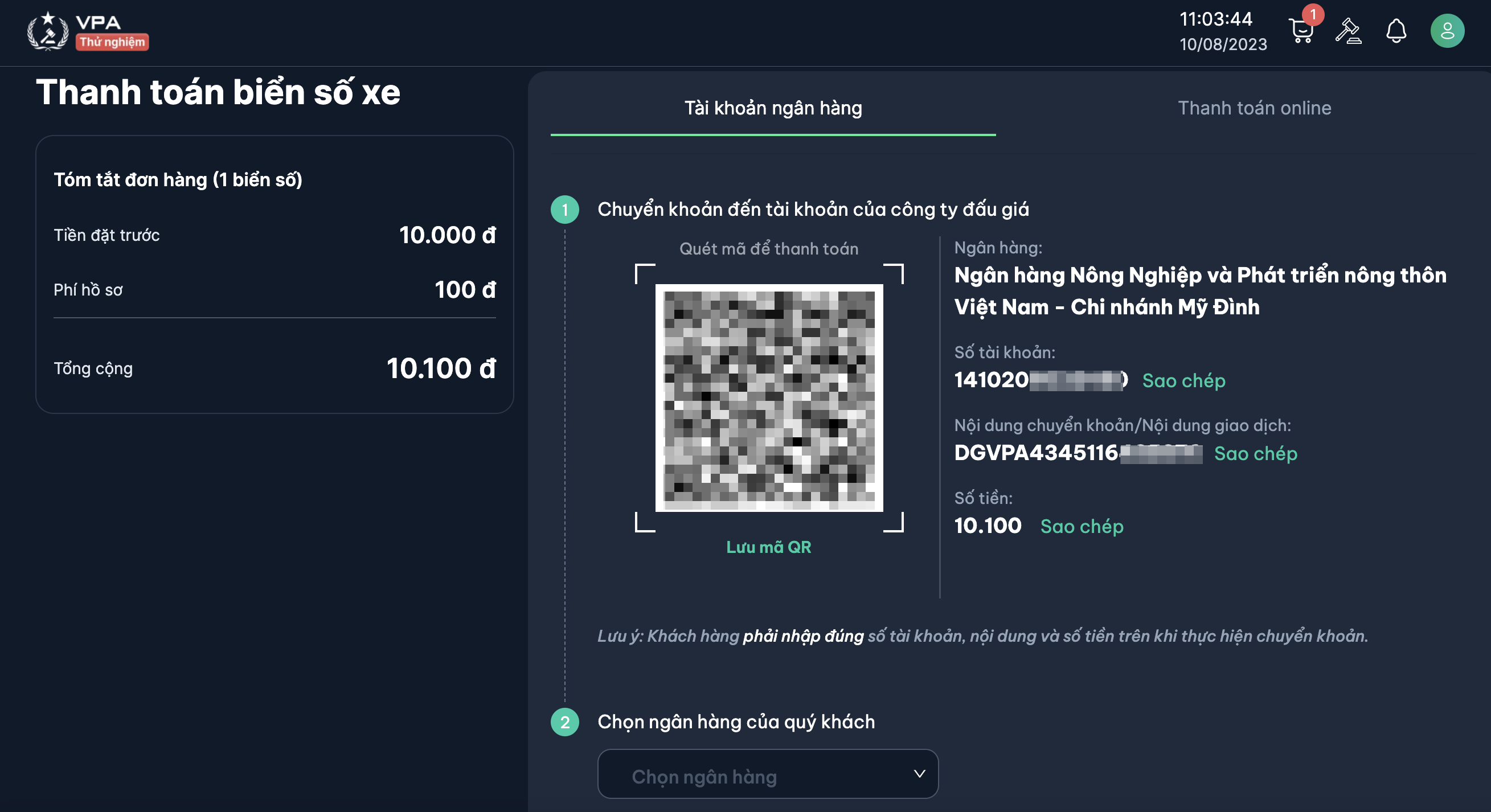The height and width of the screenshot is (812, 1491).
Task: Open the Chọn ngân hàng dropdown
Action: 767,774
